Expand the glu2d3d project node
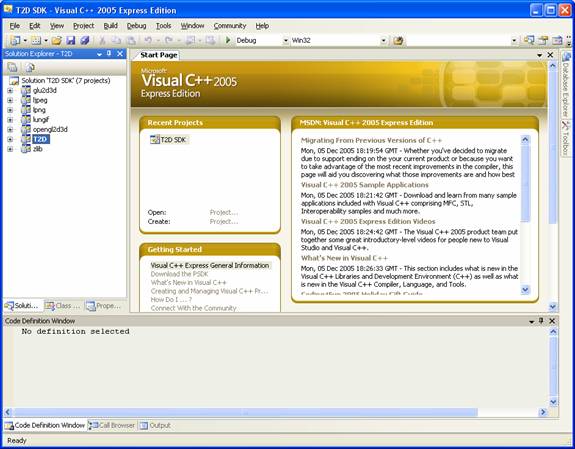 pyautogui.click(x=10, y=90)
